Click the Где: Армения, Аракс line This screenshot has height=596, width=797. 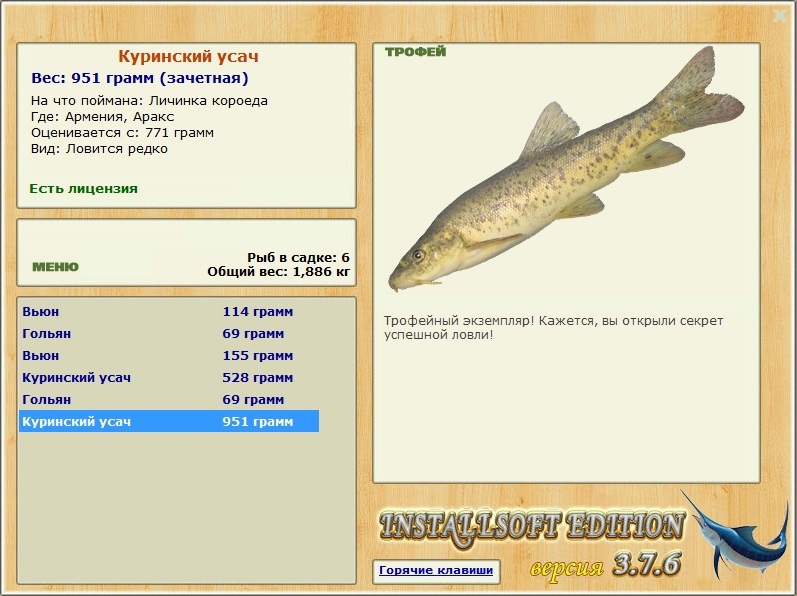pos(102,117)
